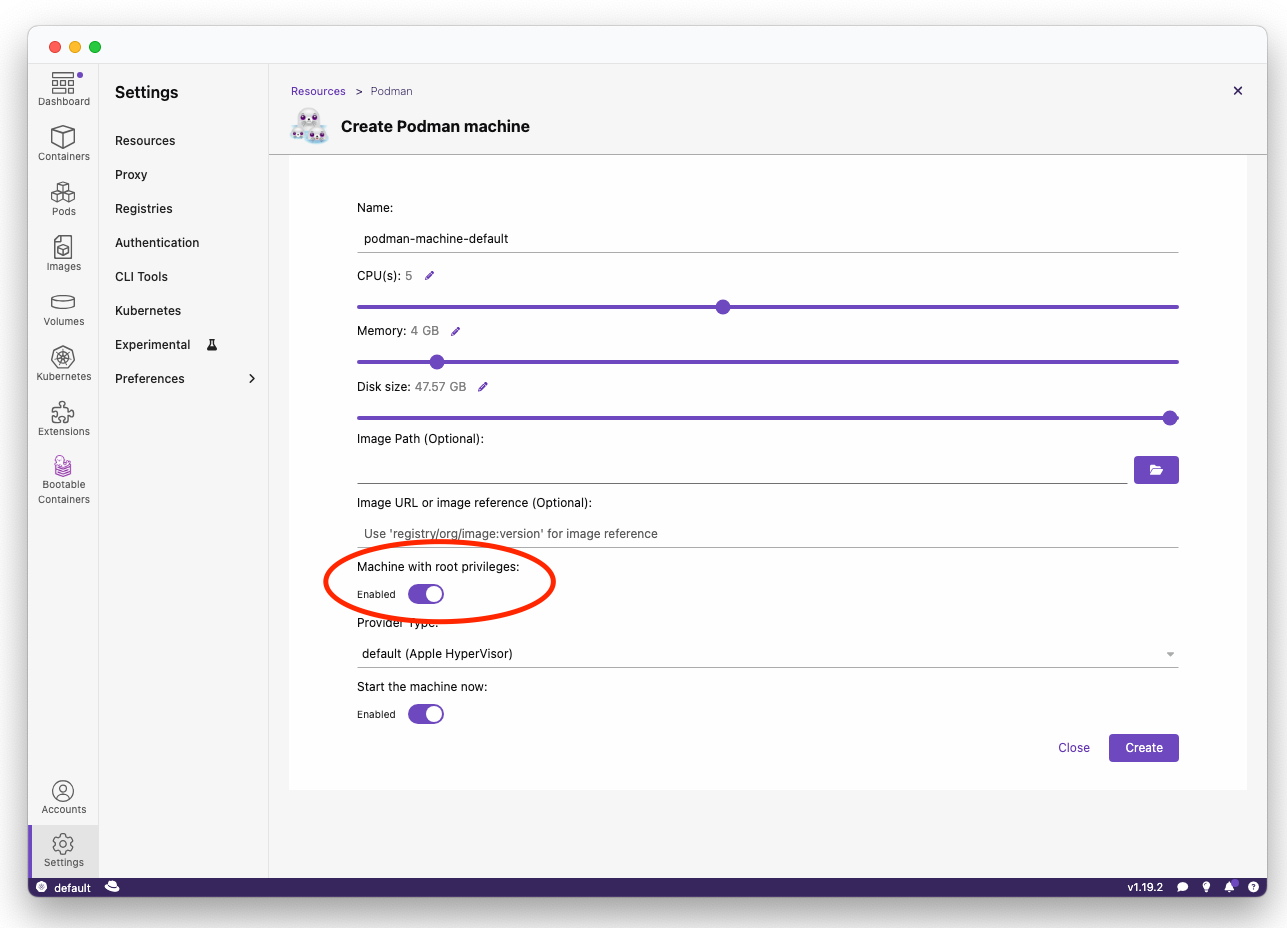Open the Provider Type dropdown
The width and height of the screenshot is (1287, 928).
[x=768, y=654]
